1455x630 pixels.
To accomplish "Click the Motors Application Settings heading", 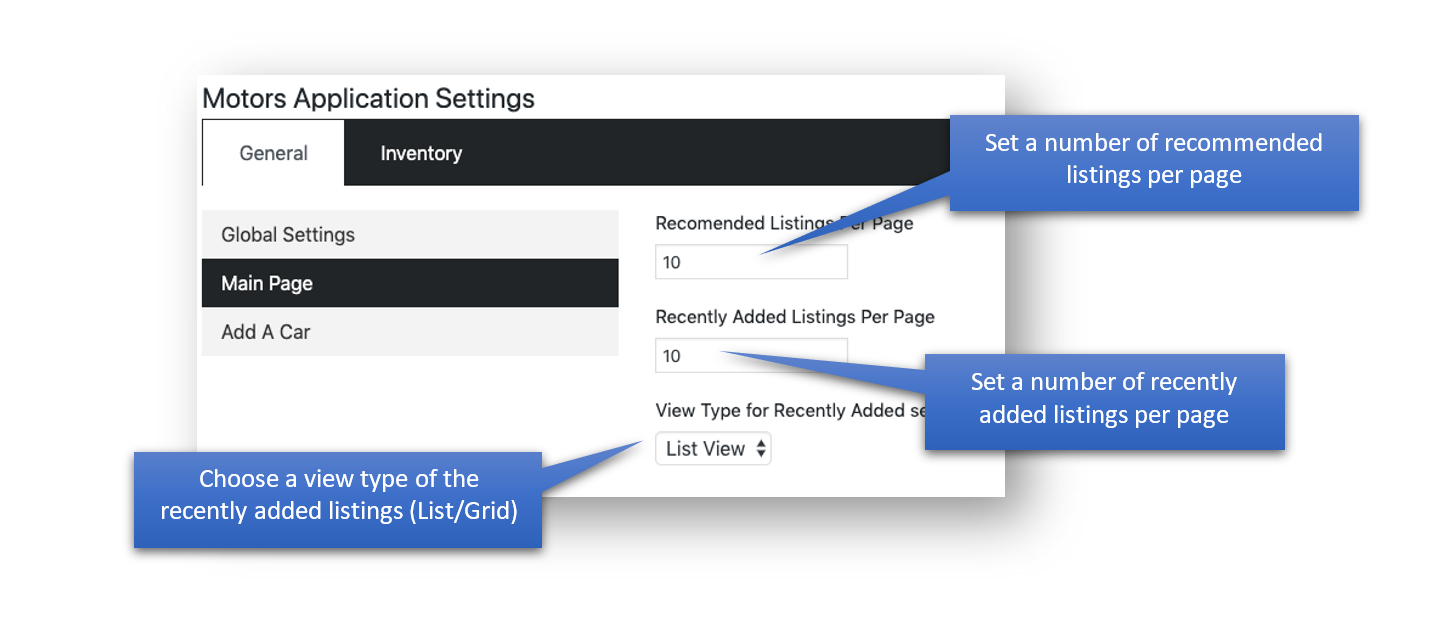I will (x=368, y=99).
